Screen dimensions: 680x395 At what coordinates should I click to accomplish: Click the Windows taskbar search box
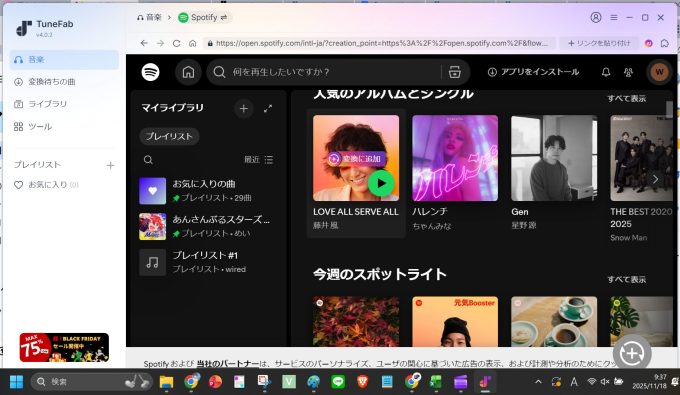[92, 382]
